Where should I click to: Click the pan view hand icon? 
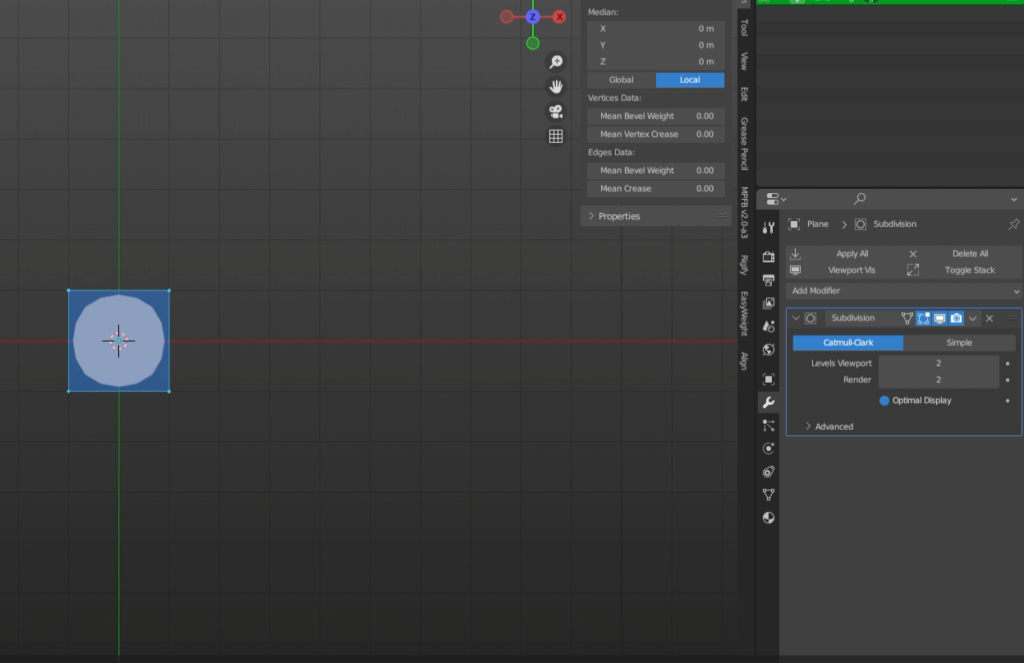coord(556,87)
